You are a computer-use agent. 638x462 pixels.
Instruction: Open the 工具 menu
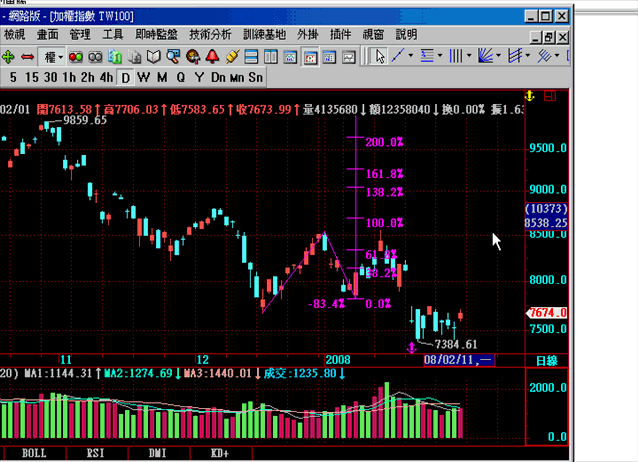[x=113, y=34]
